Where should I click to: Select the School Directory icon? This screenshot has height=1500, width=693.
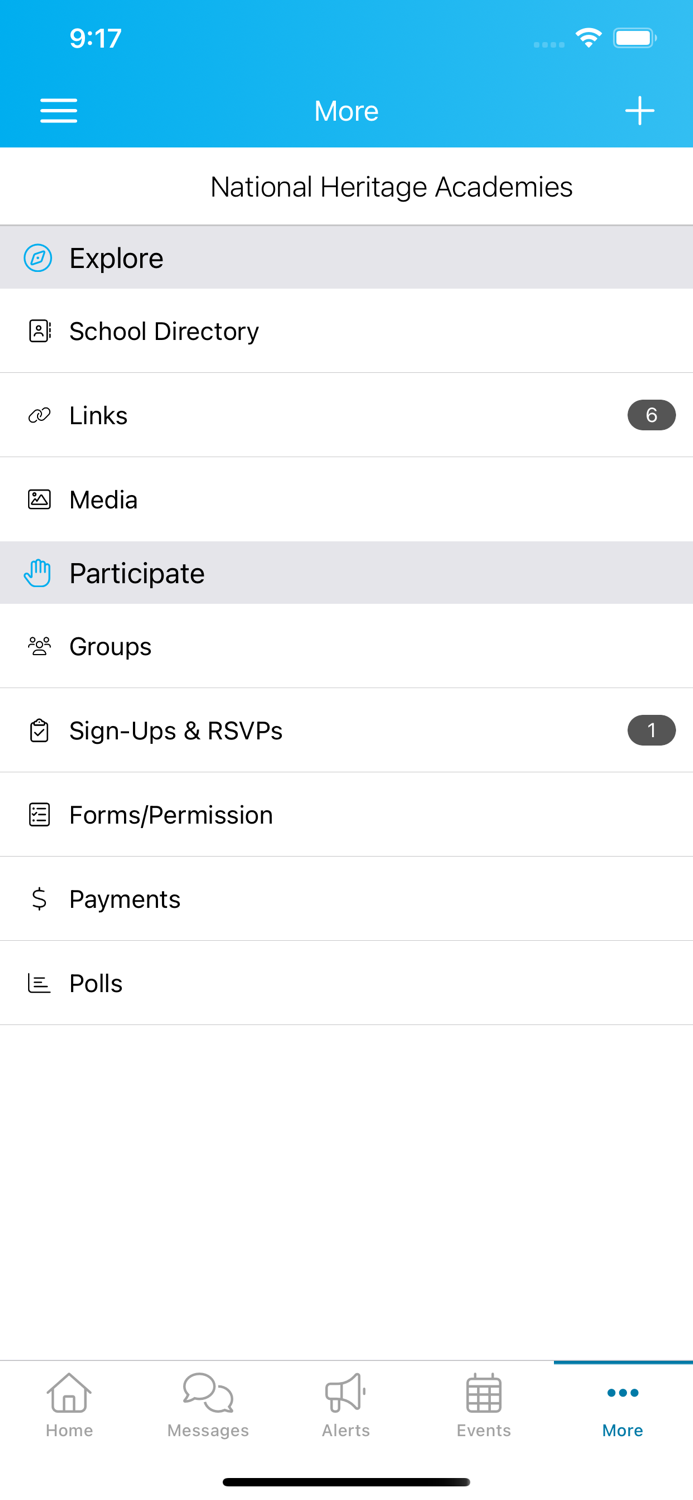click(39, 331)
